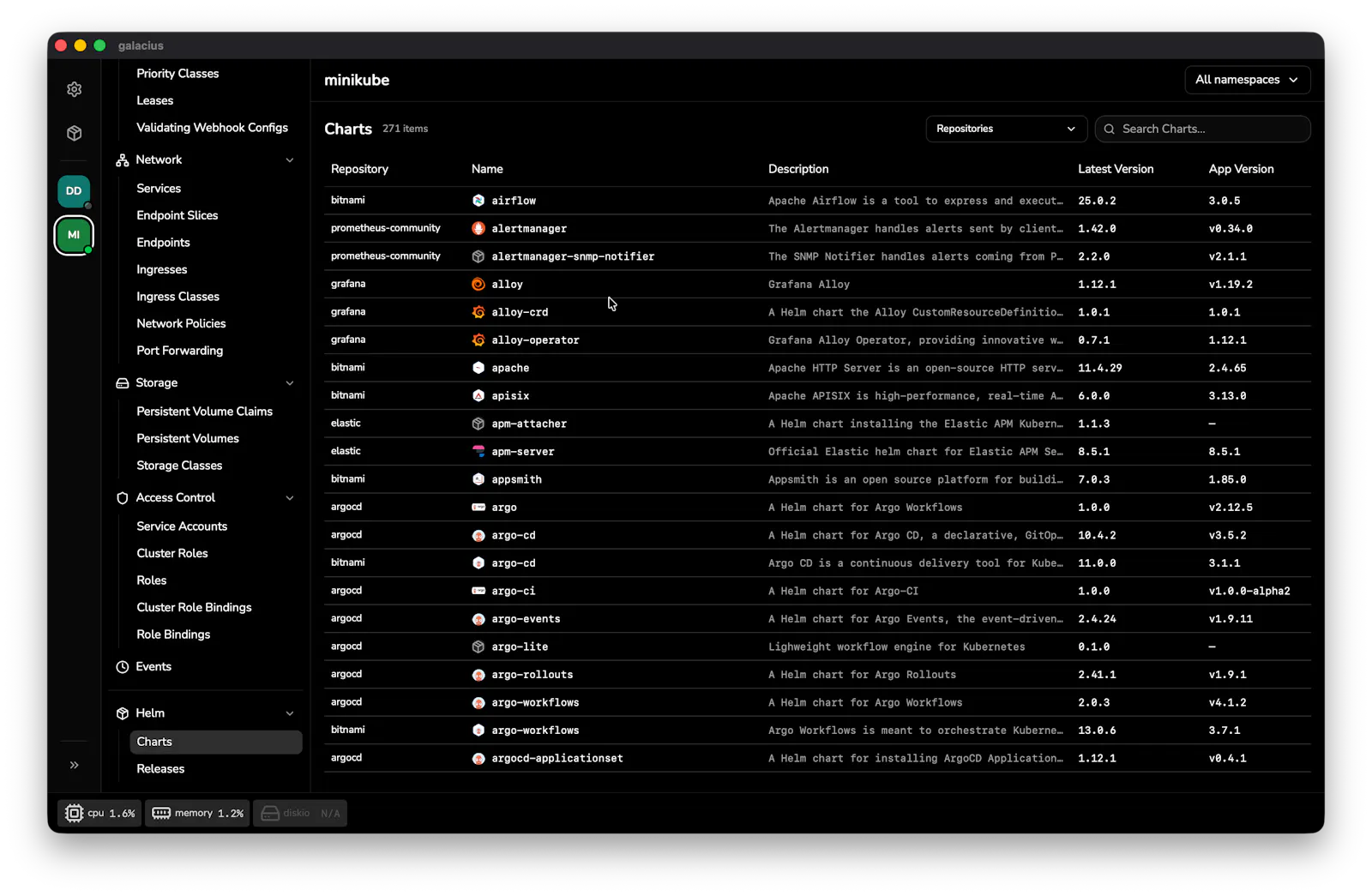
Task: Click the alloy chart Grafana icon
Action: click(478, 285)
